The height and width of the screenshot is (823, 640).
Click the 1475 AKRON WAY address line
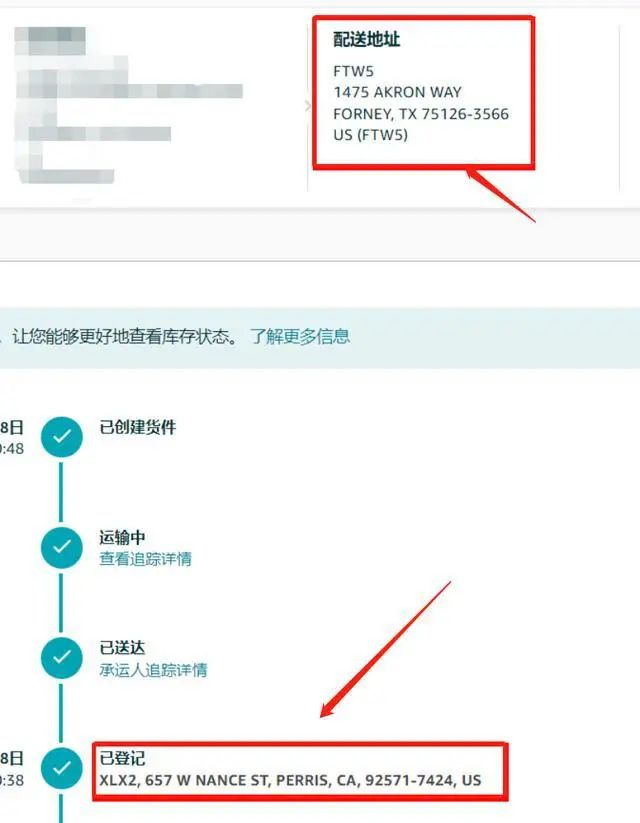tap(397, 92)
